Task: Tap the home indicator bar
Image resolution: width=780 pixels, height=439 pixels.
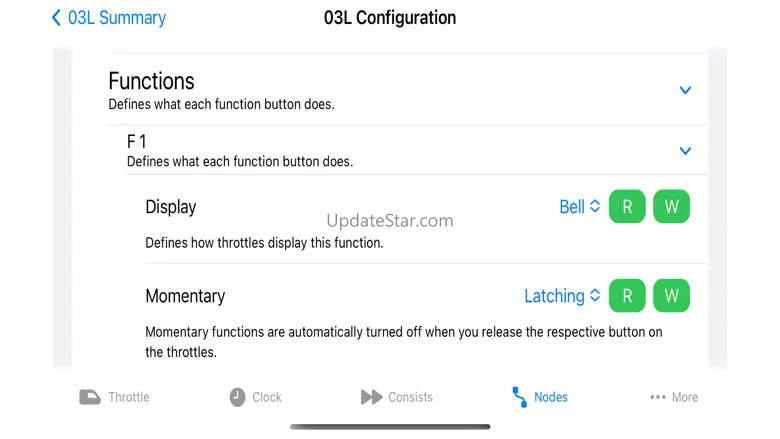Action: 390,427
